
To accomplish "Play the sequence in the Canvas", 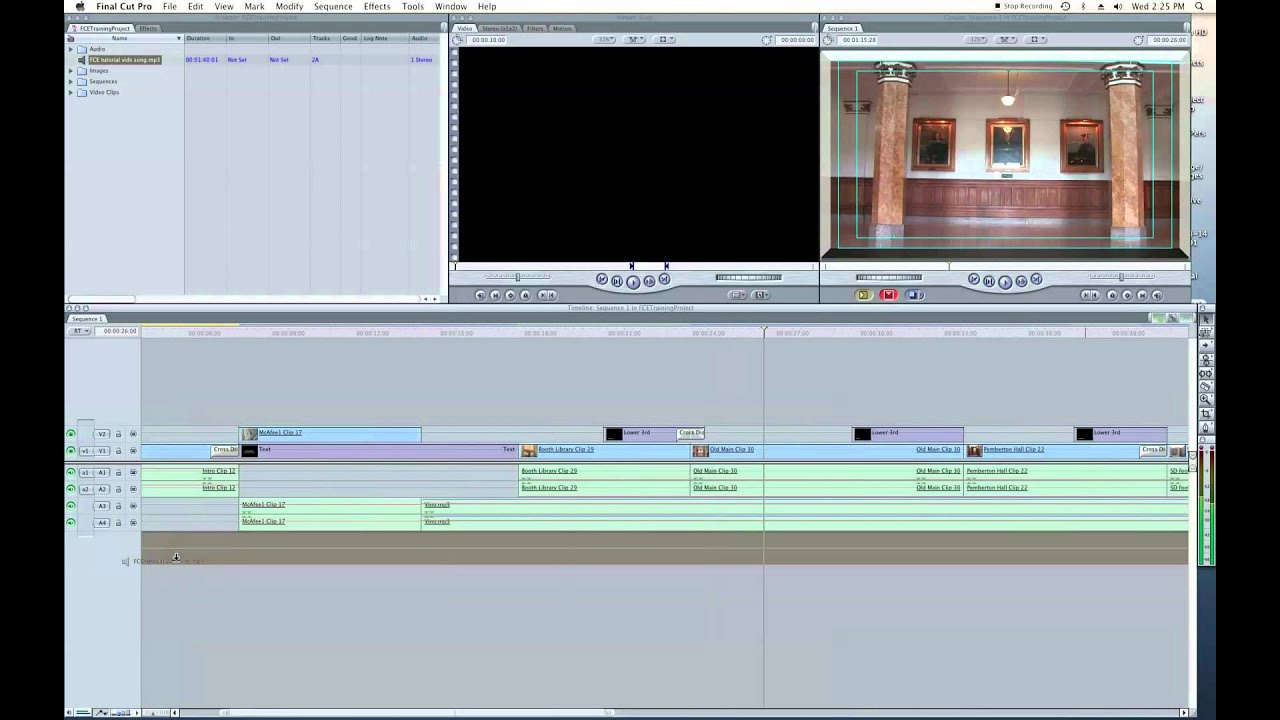I will click(x=1005, y=282).
